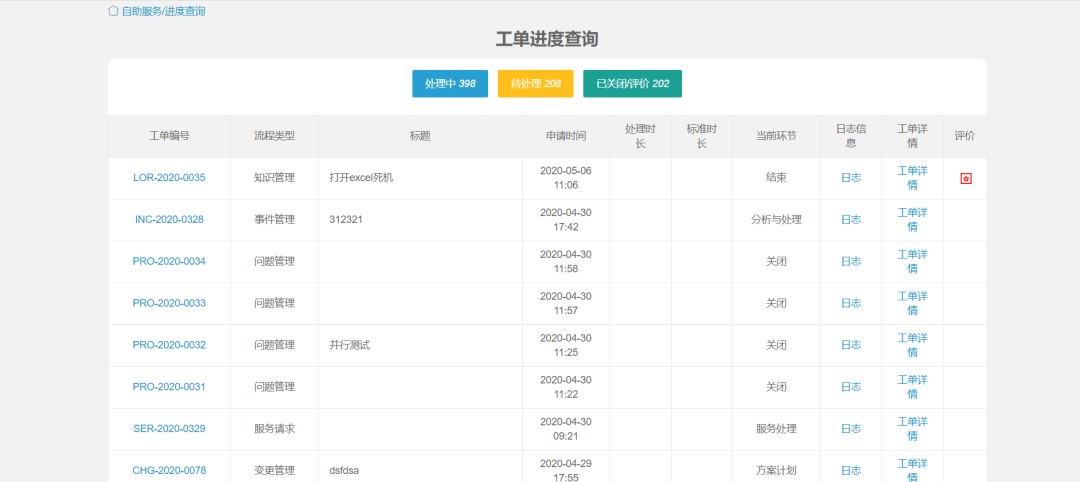Screen dimensions: 1080x482
Task: Open work order LOR-2020-0035
Action: pyautogui.click(x=169, y=178)
